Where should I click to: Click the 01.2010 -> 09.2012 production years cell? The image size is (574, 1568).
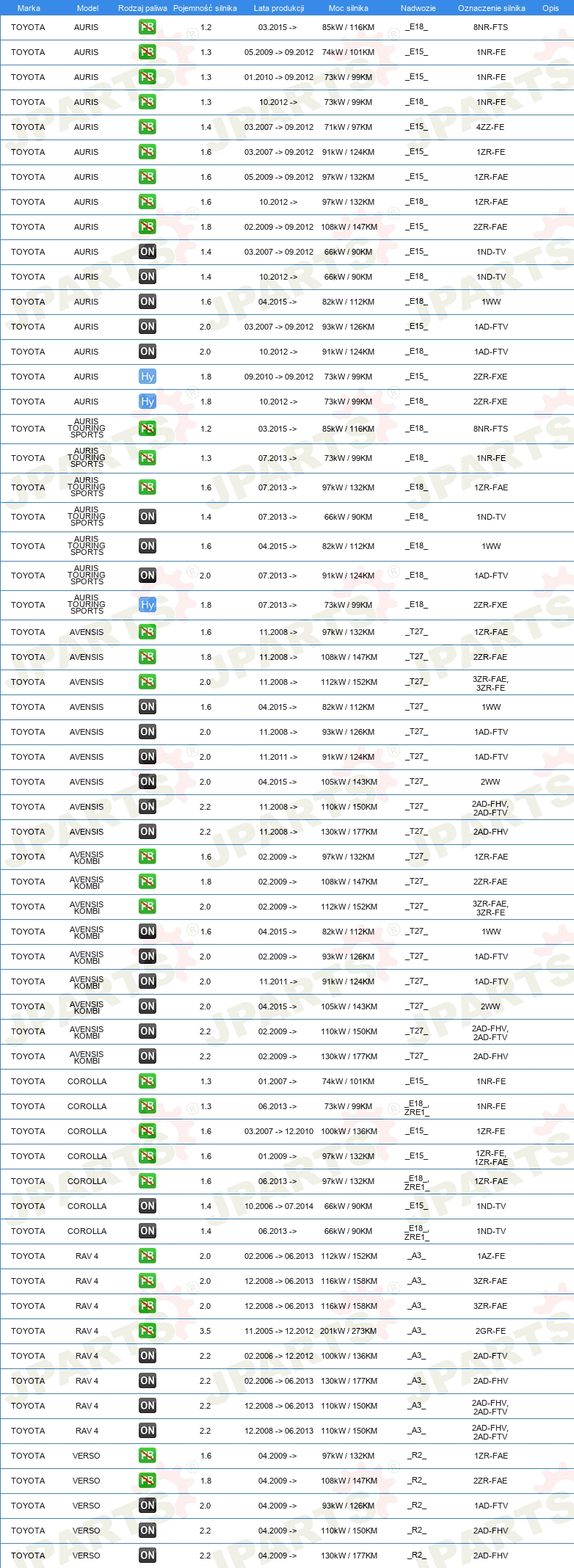tap(279, 77)
